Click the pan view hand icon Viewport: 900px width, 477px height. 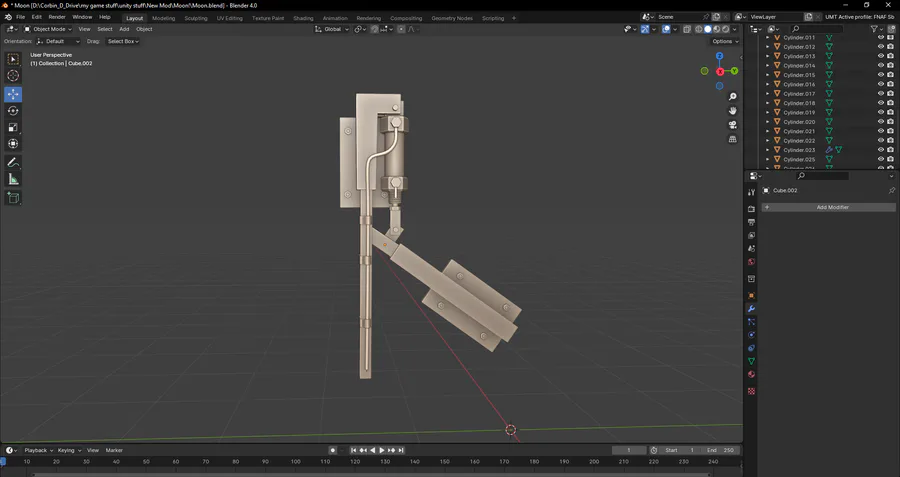[732, 111]
